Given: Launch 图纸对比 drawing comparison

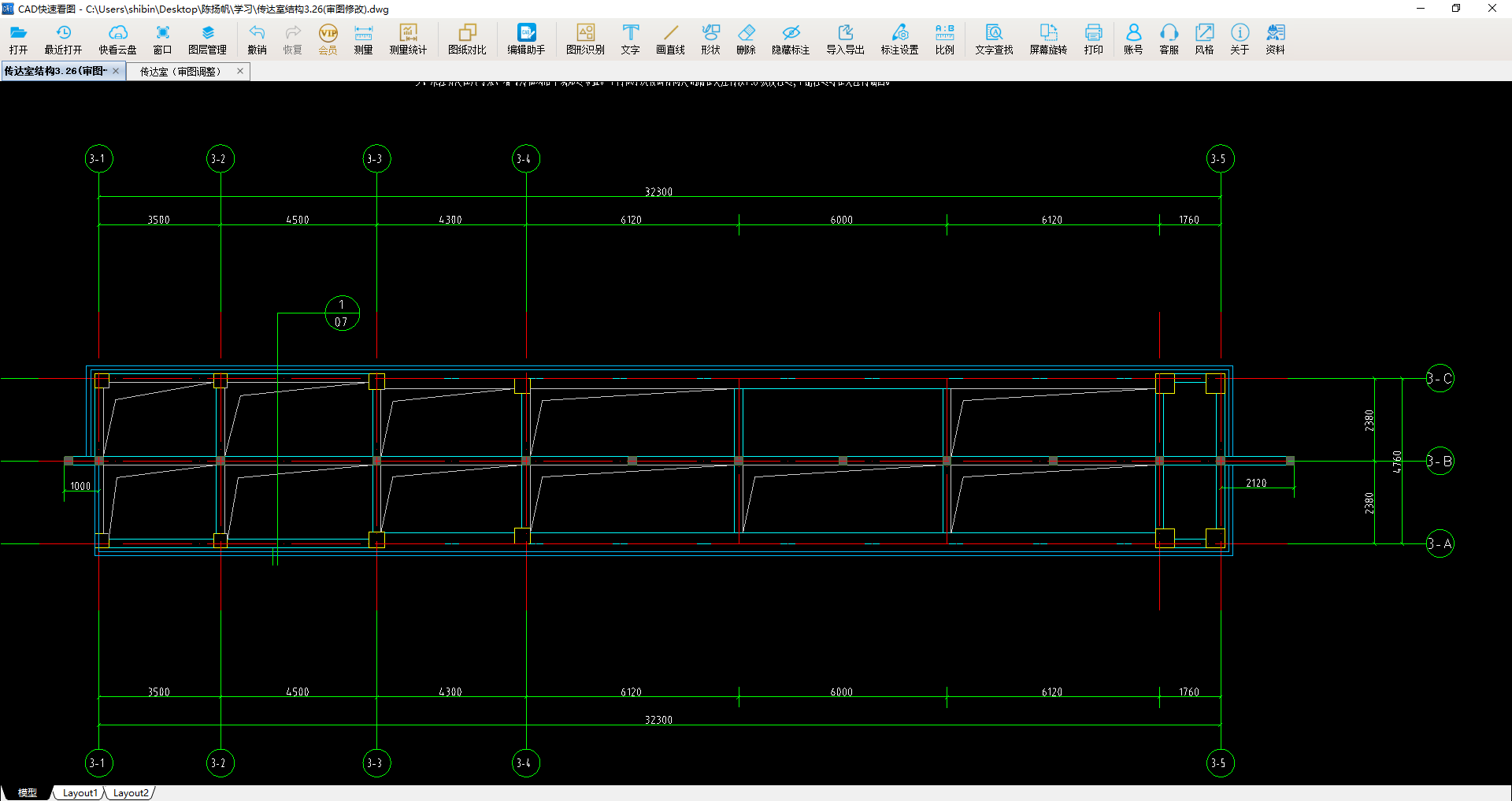Looking at the screenshot, I should tap(467, 39).
